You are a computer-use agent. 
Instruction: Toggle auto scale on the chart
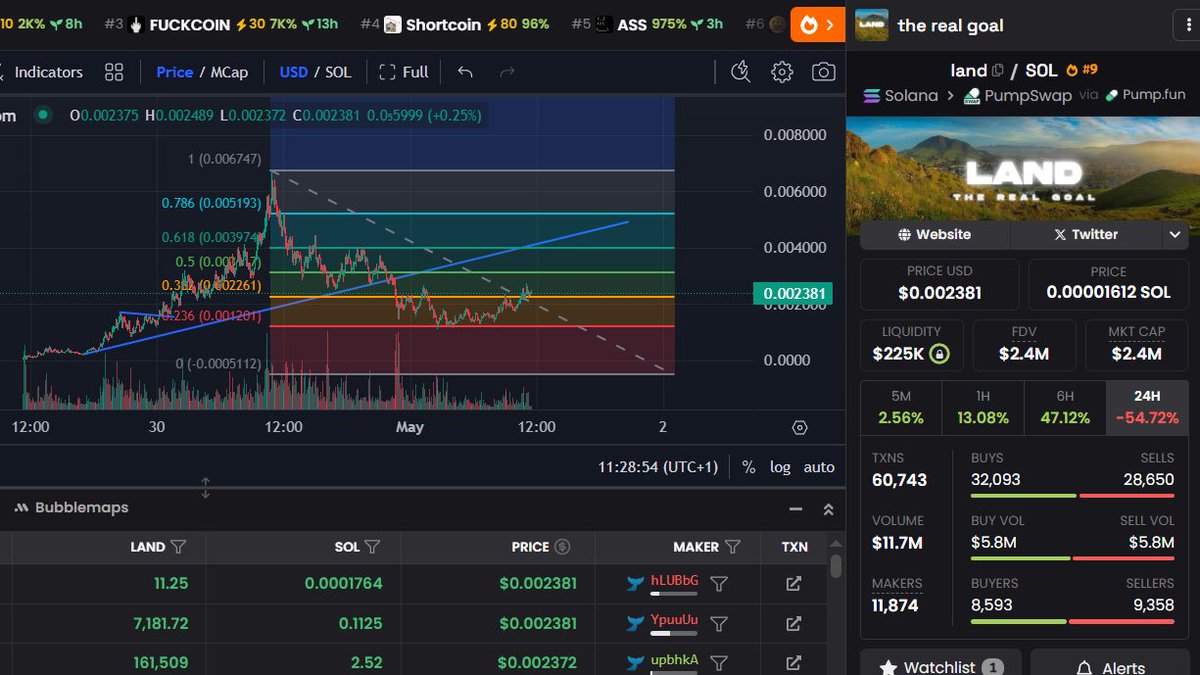click(819, 467)
